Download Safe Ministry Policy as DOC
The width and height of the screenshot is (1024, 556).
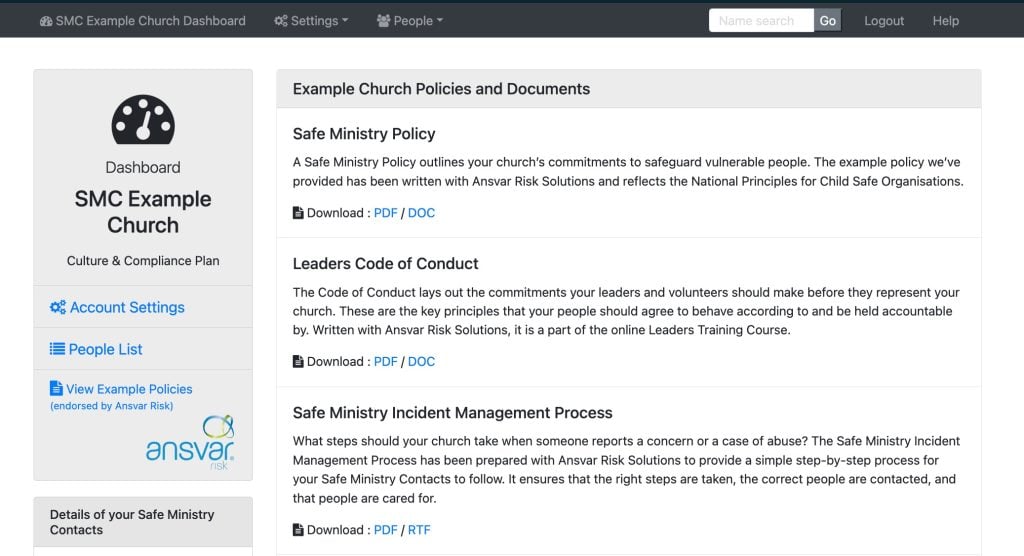(421, 213)
